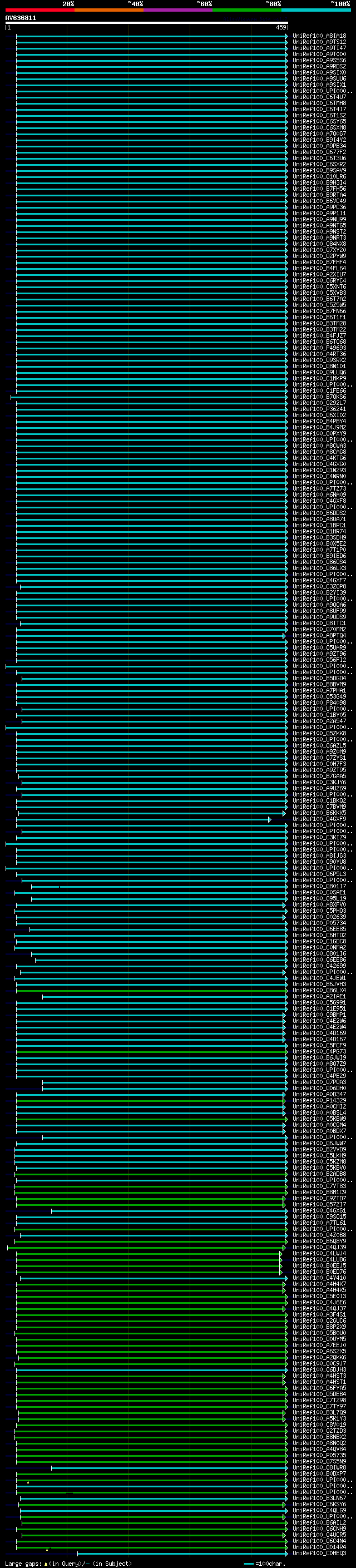This screenshot has height=1568, width=356.
Task: Select the UniRef100_B8P2X9 label
Action: (x=319, y=1327)
